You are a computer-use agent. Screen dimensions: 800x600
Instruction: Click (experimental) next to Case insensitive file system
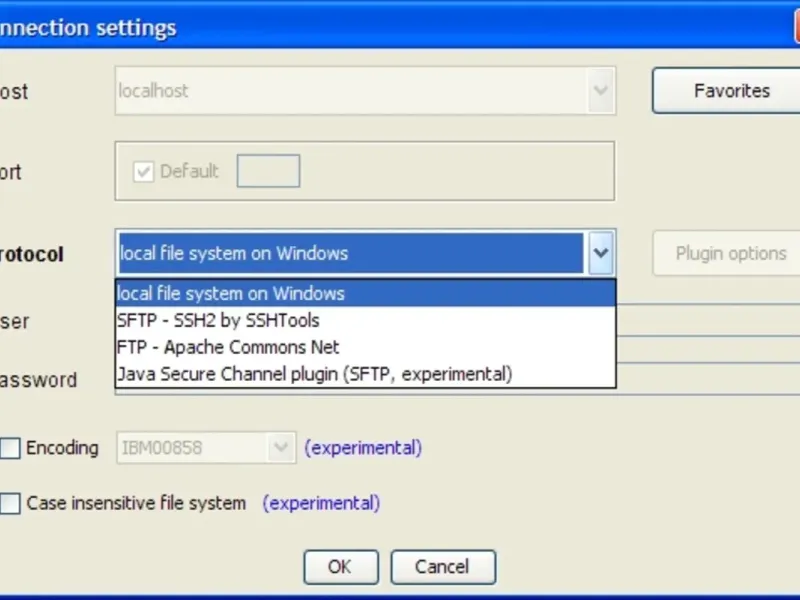[321, 503]
